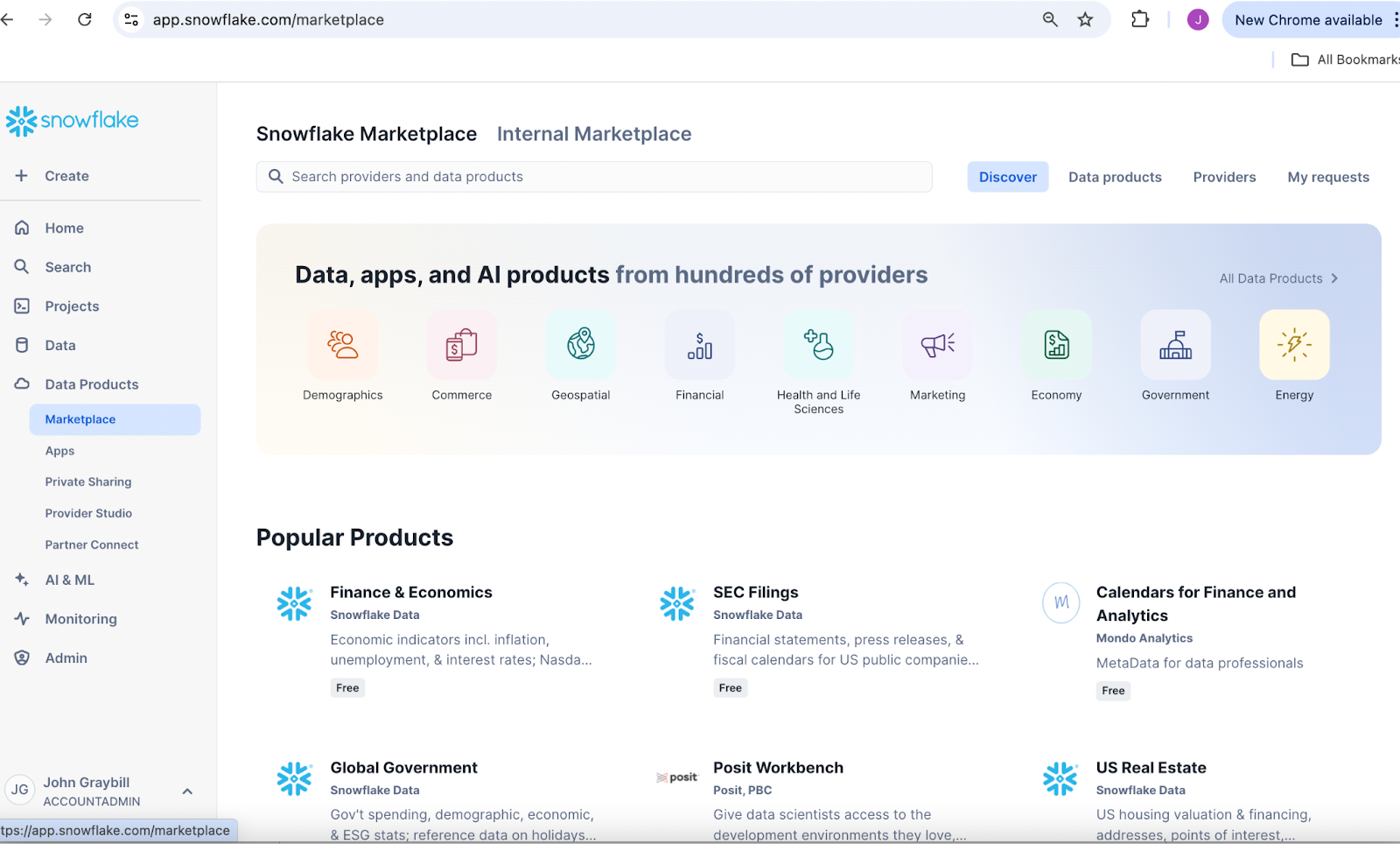Click the Projects terminal icon
This screenshot has width=1400, height=844.
pyautogui.click(x=22, y=306)
